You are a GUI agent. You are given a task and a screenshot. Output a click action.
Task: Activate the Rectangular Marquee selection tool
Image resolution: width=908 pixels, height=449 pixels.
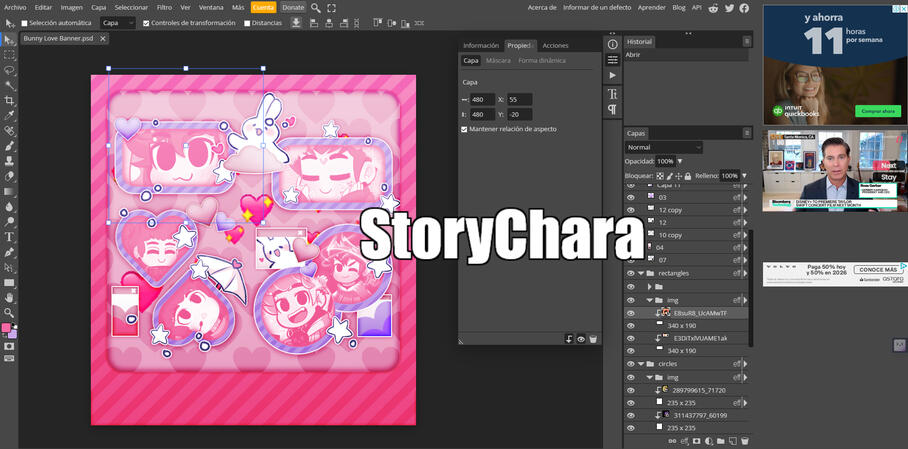[9, 54]
